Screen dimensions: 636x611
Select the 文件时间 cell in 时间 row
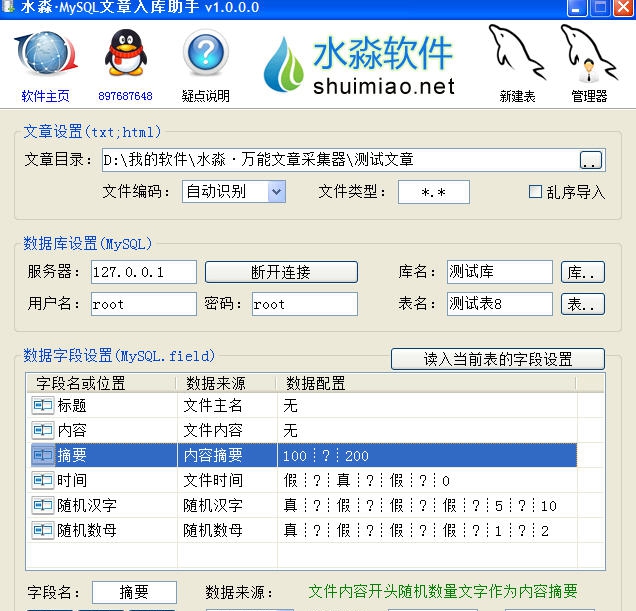click(227, 480)
